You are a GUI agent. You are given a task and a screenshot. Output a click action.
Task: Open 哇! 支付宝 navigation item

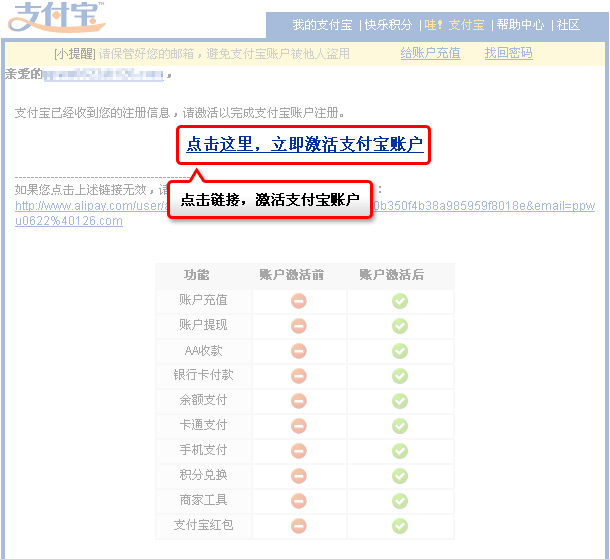tap(454, 25)
